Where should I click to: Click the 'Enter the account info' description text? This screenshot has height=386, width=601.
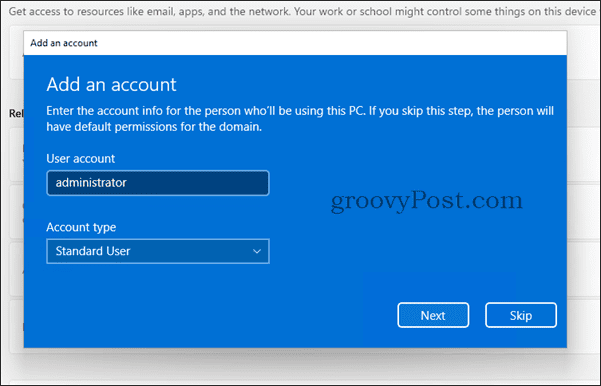pos(300,119)
